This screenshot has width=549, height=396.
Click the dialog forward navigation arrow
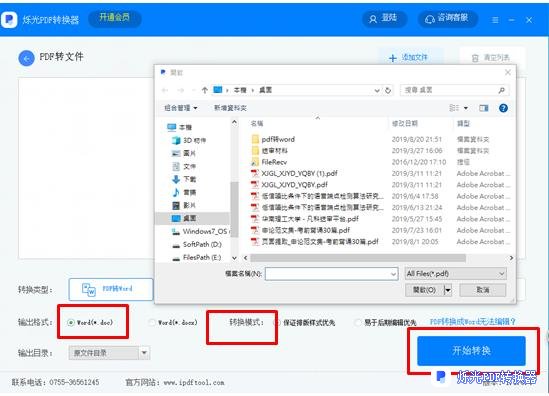181,90
